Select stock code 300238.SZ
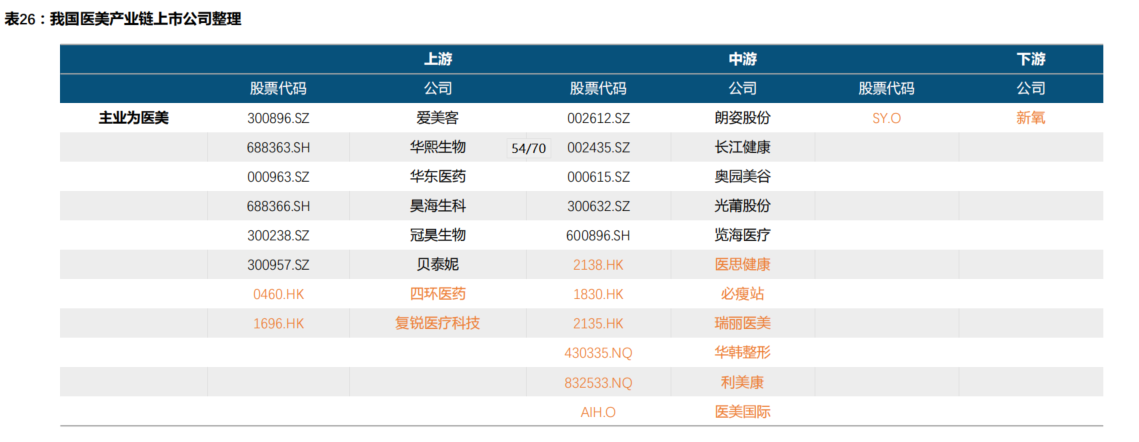The width and height of the screenshot is (1139, 442). point(278,236)
